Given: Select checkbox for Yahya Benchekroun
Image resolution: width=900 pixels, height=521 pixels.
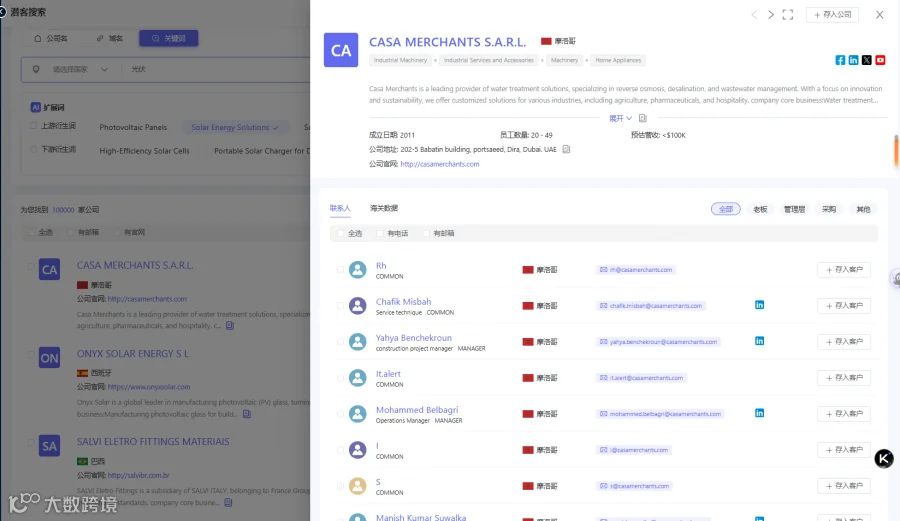Looking at the screenshot, I should [340, 342].
